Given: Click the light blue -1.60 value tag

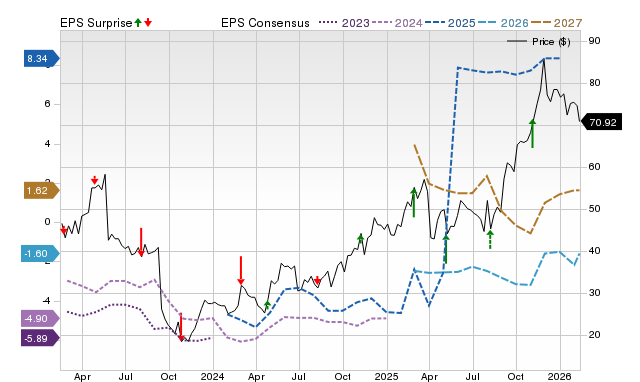Looking at the screenshot, I should (40, 254).
